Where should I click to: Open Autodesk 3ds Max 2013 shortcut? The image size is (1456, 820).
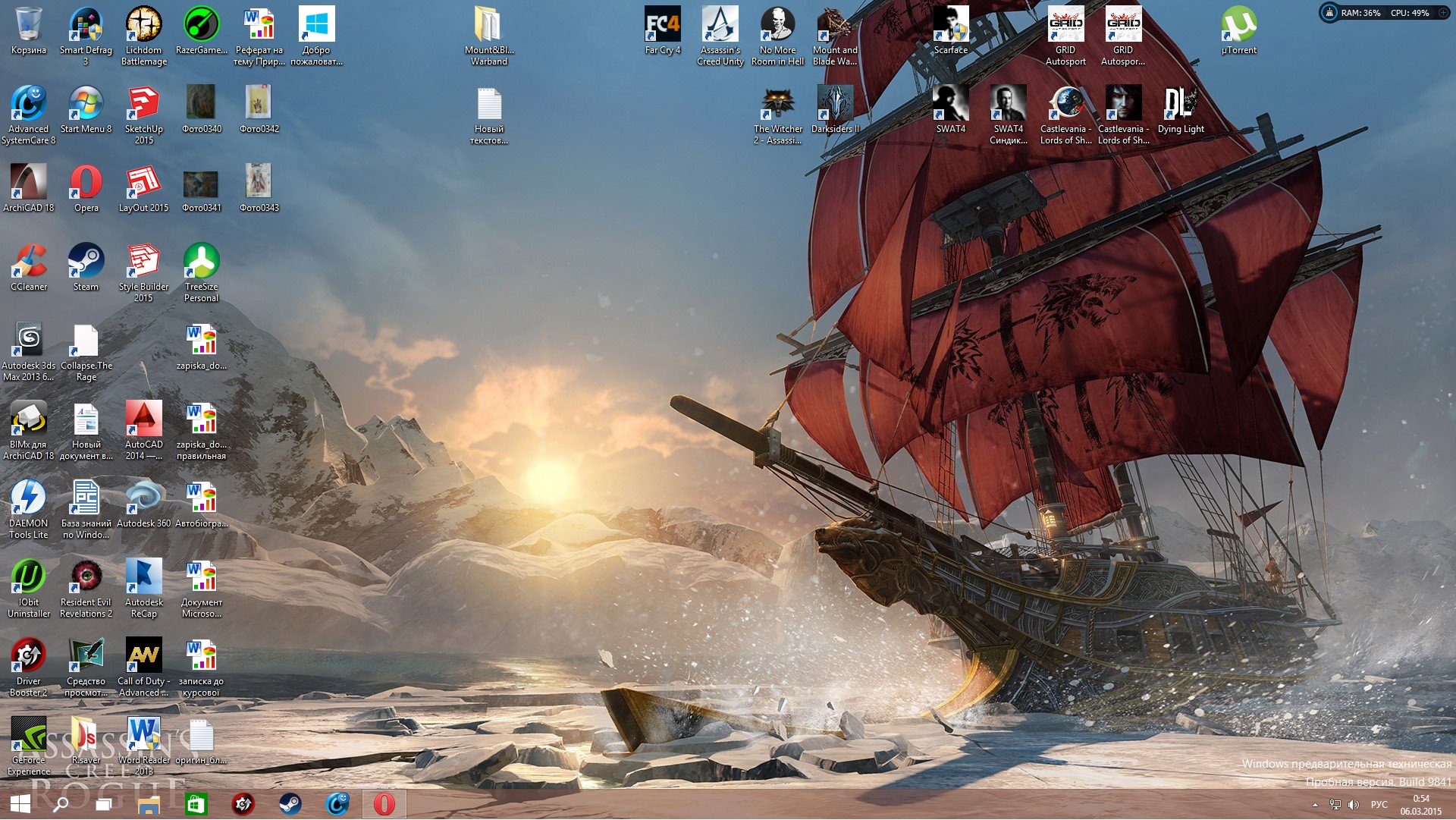(29, 351)
